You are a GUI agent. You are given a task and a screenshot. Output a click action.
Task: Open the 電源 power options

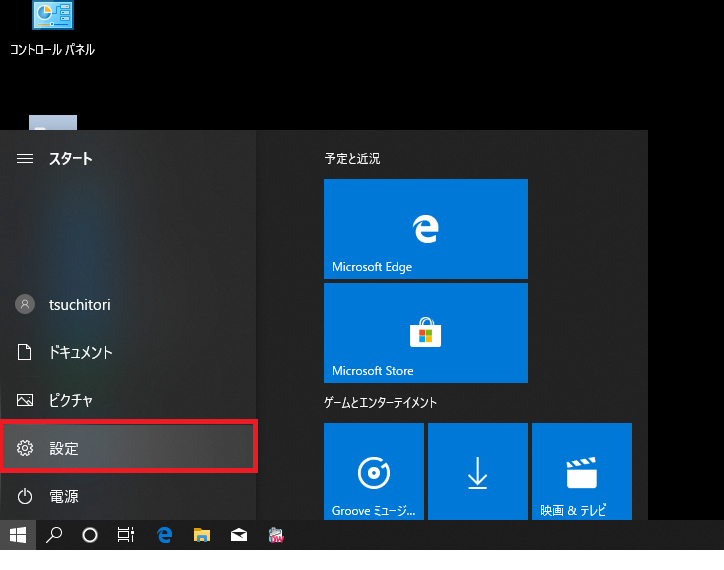click(x=64, y=496)
